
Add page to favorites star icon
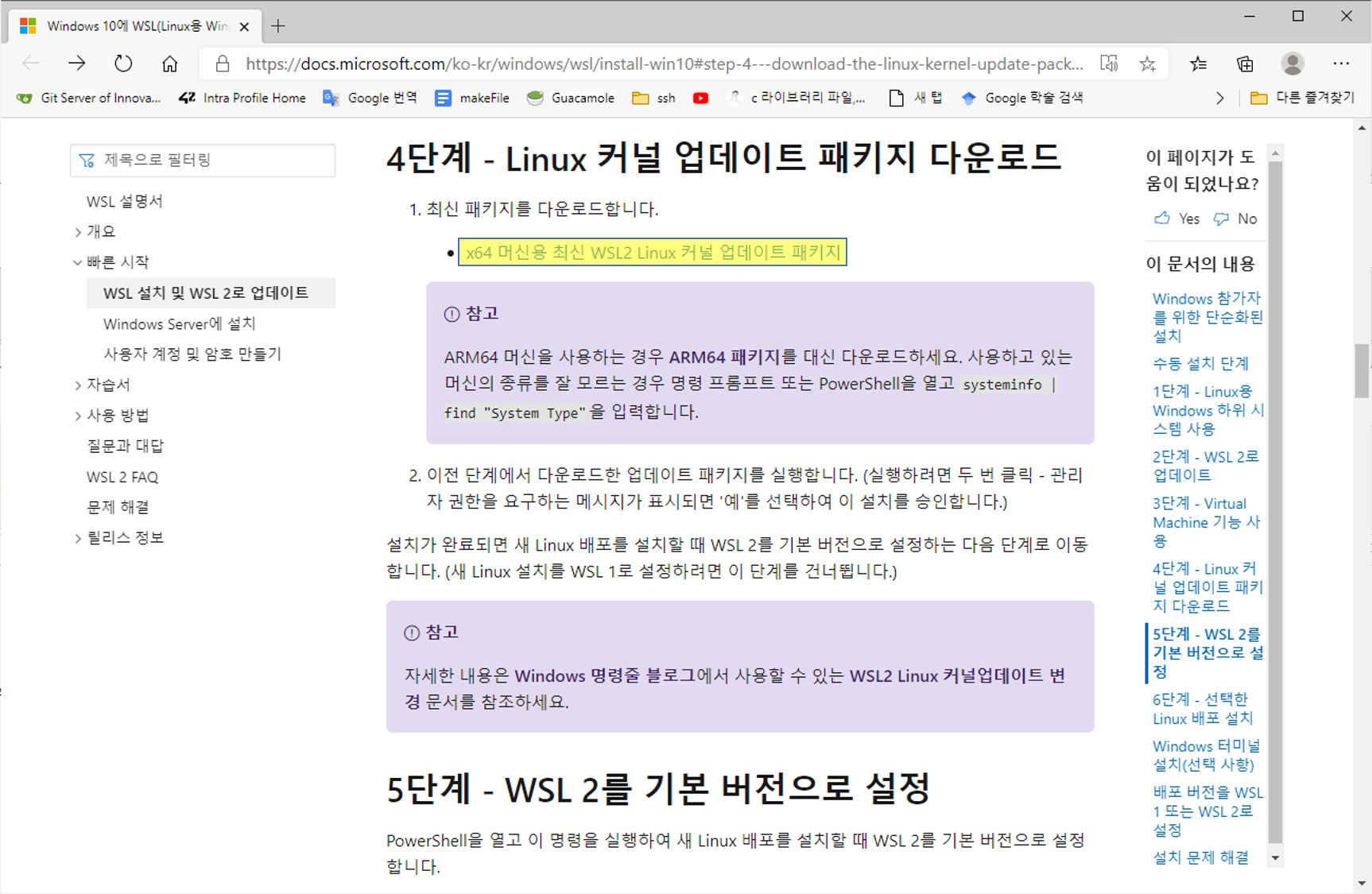pyautogui.click(x=1147, y=64)
